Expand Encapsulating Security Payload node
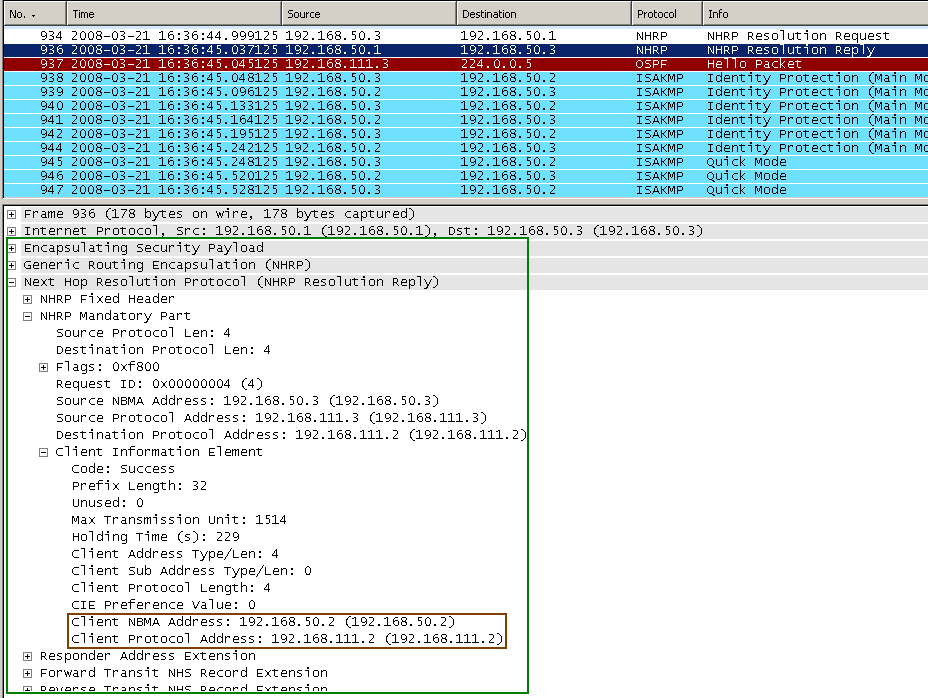The image size is (928, 698). (11, 248)
